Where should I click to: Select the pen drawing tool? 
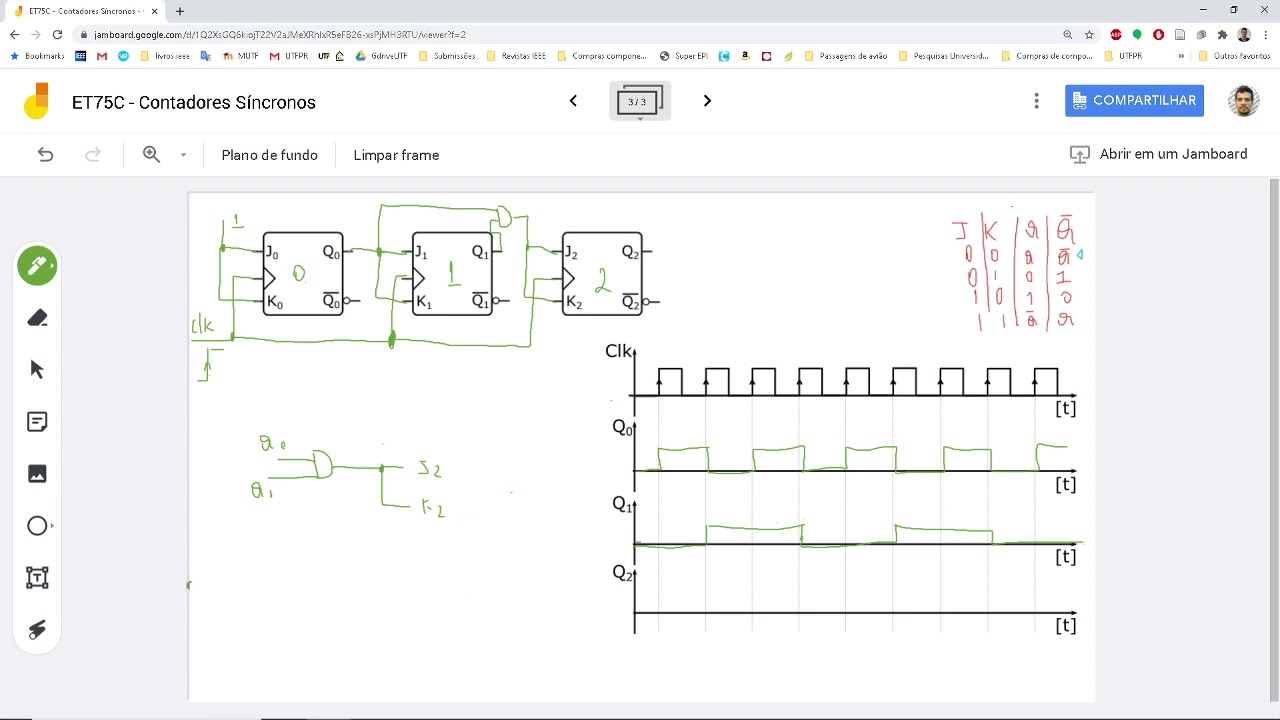point(37,266)
